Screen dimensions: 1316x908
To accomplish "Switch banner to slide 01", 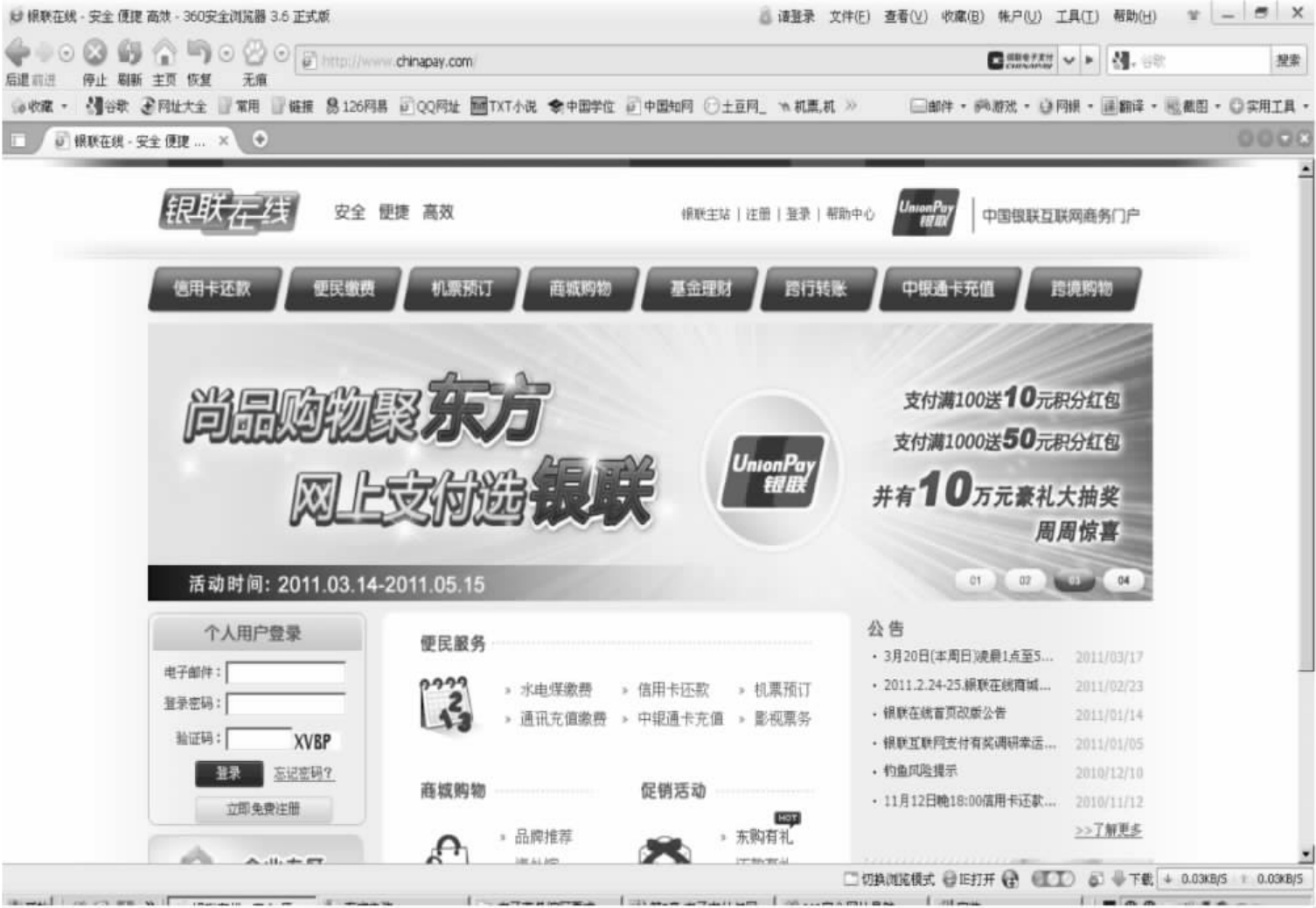I will click(x=976, y=580).
